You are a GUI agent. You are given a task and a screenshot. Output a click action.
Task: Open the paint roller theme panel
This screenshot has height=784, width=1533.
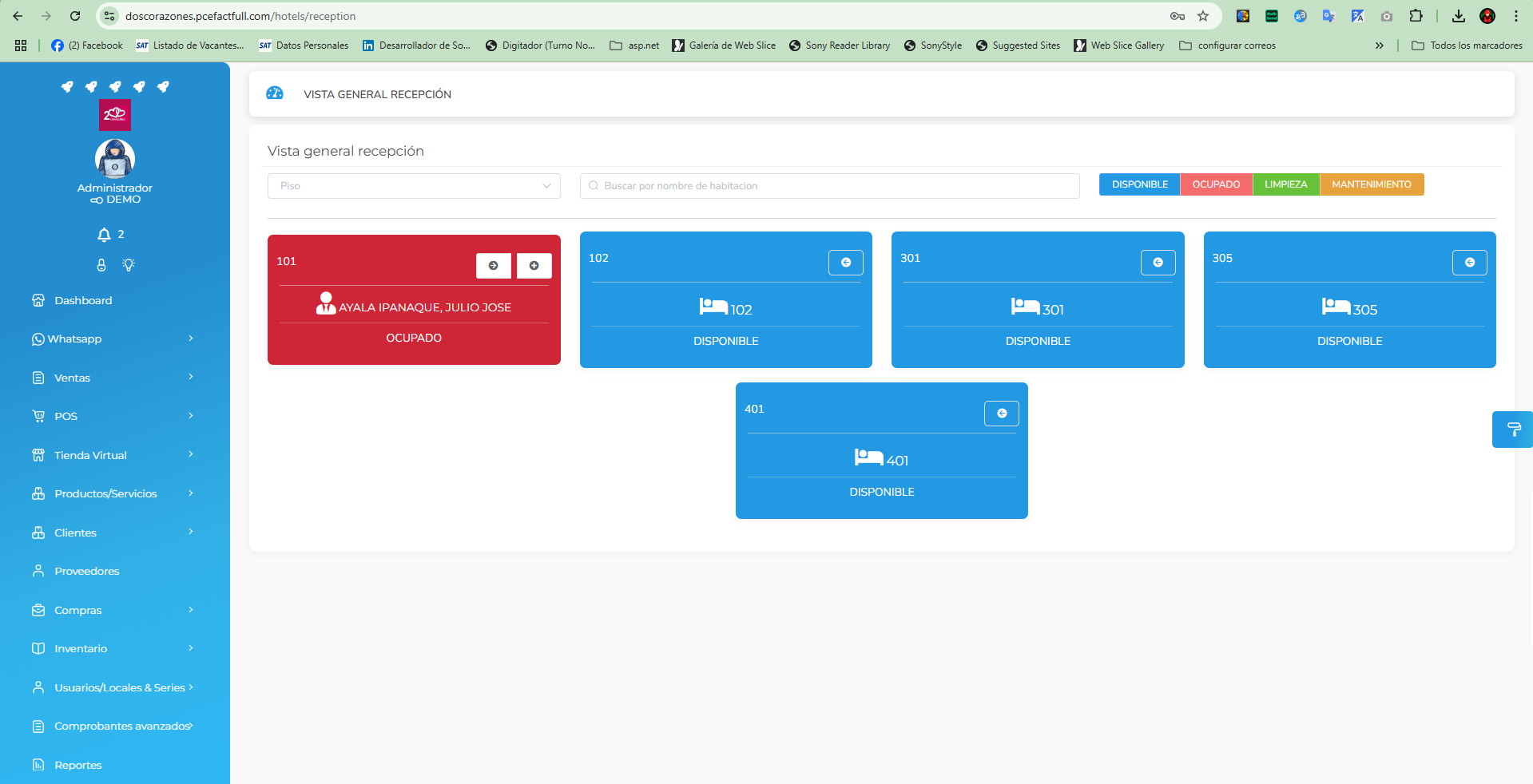pyautogui.click(x=1513, y=430)
